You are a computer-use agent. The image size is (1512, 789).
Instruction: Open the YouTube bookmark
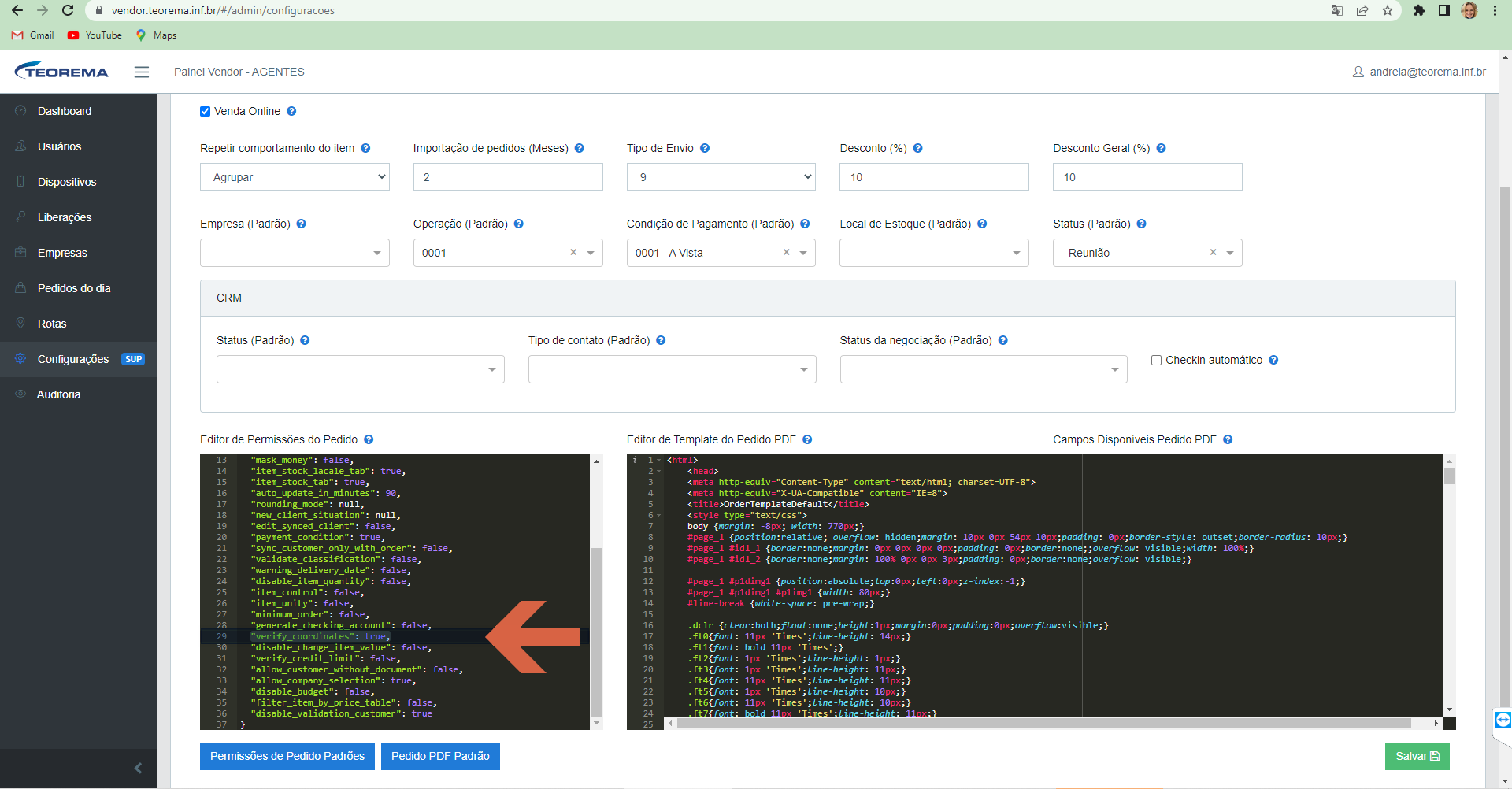(x=94, y=35)
